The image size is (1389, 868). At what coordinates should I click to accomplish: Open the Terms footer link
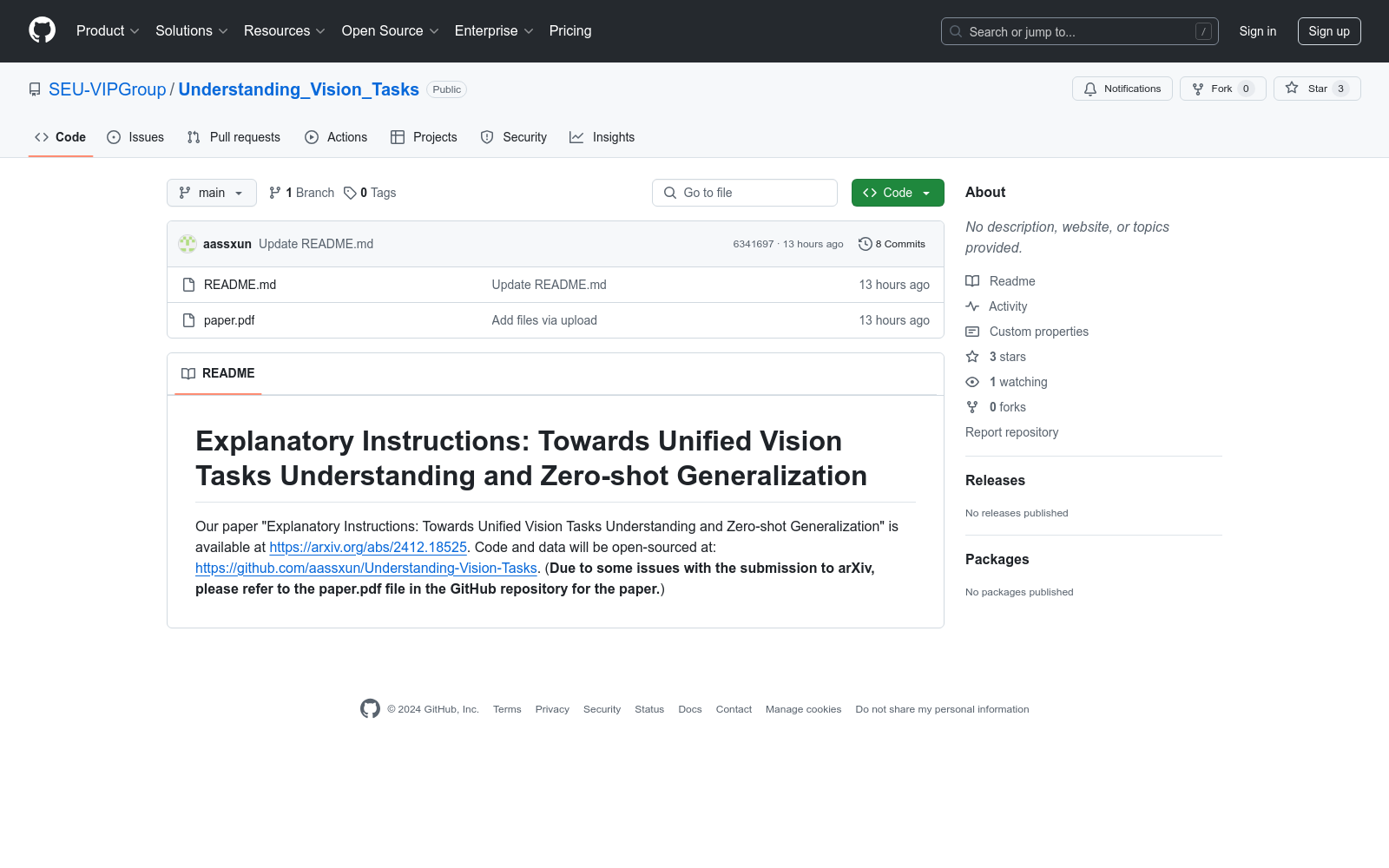[x=507, y=709]
